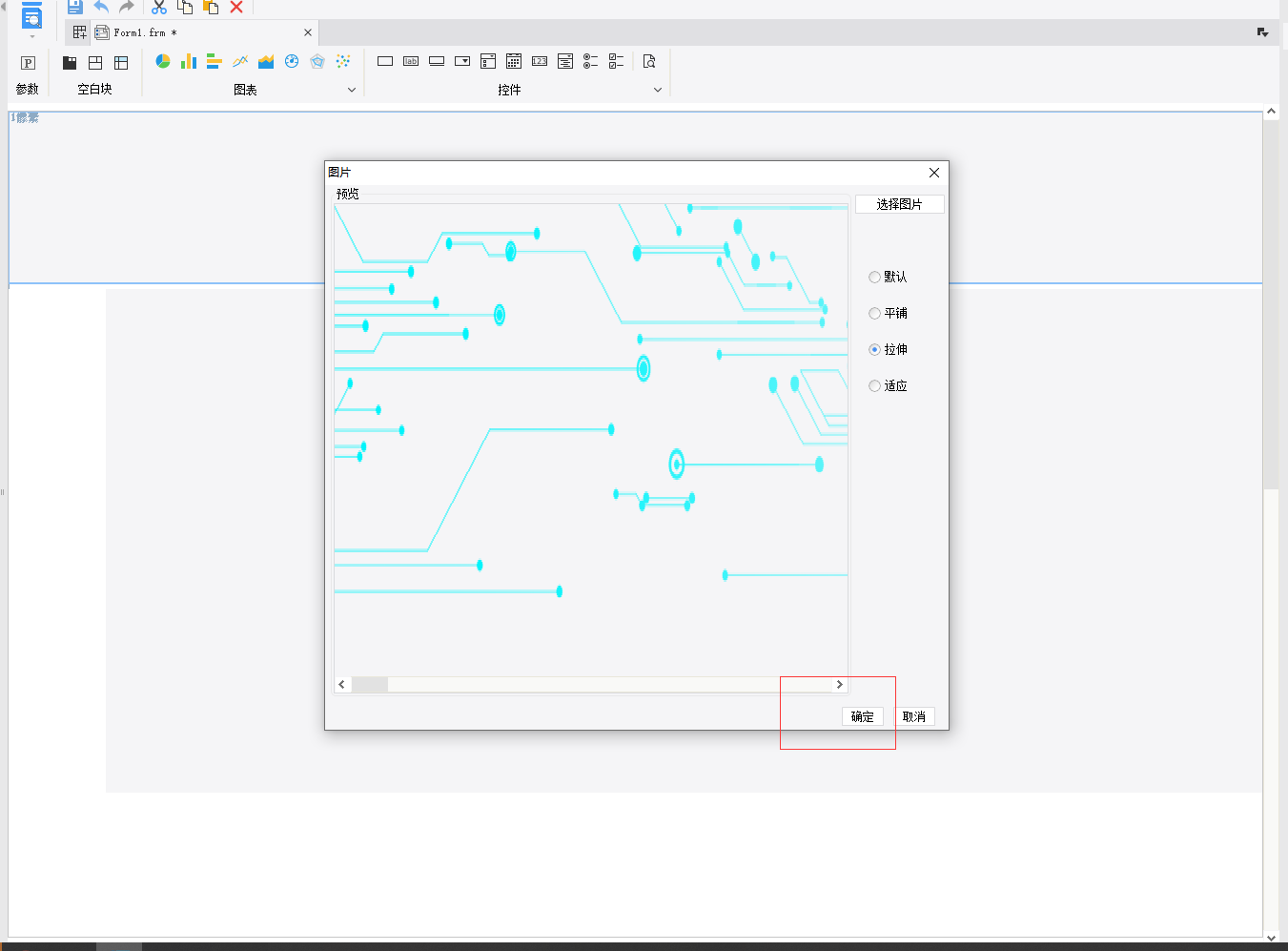The height and width of the screenshot is (951, 1288).
Task: Insert a pie chart
Action: 163,61
